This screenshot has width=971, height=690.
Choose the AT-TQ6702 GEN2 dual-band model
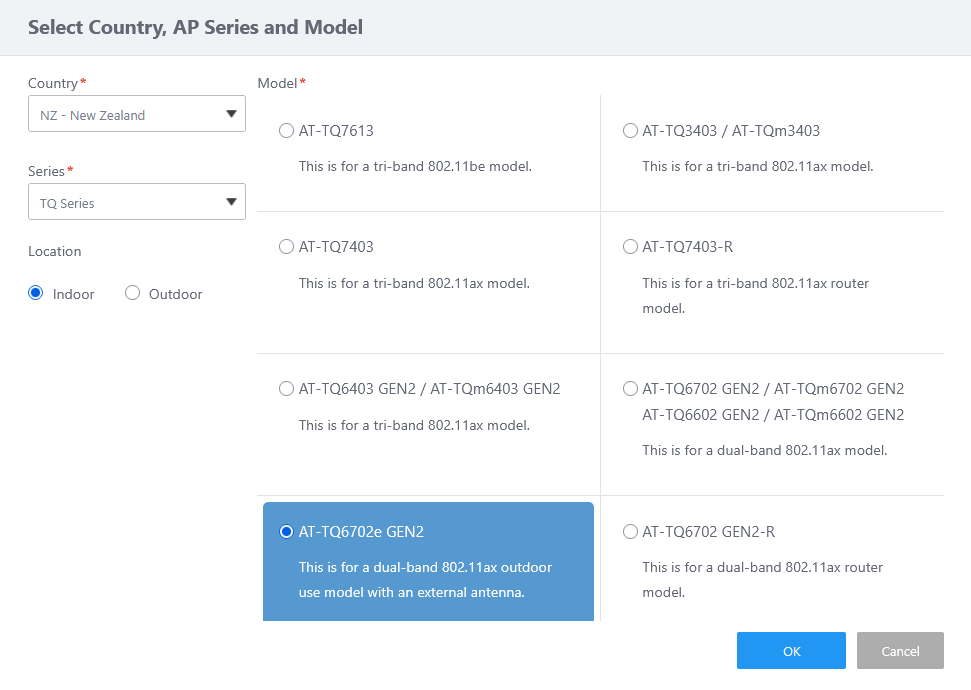630,389
